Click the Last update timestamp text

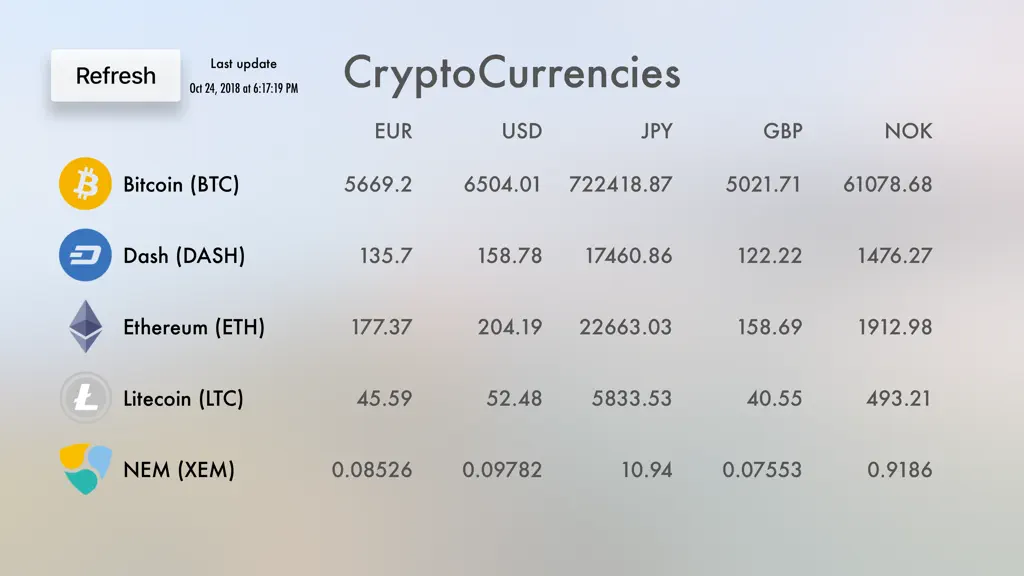coord(244,88)
